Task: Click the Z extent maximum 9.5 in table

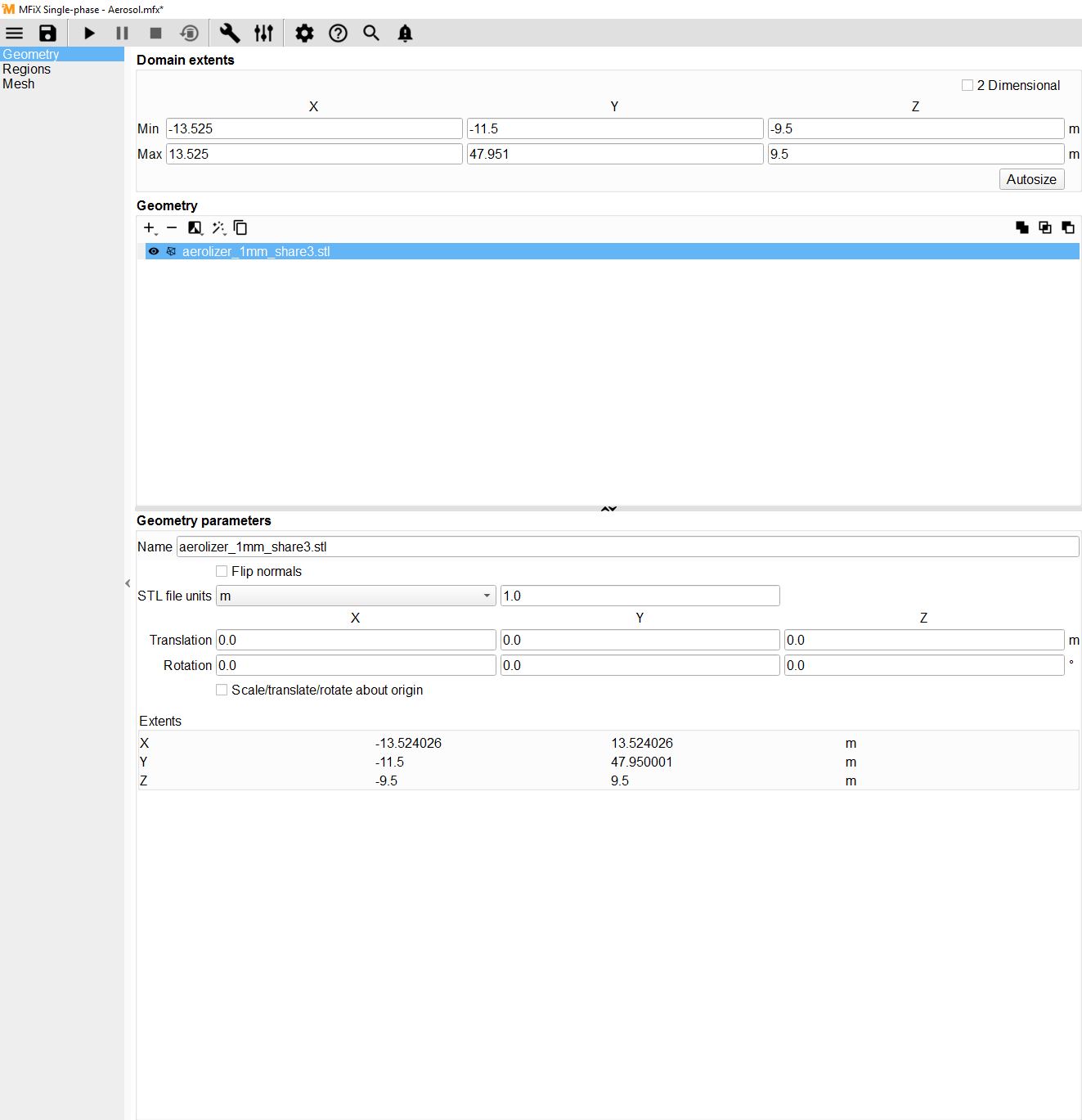Action: [x=620, y=780]
